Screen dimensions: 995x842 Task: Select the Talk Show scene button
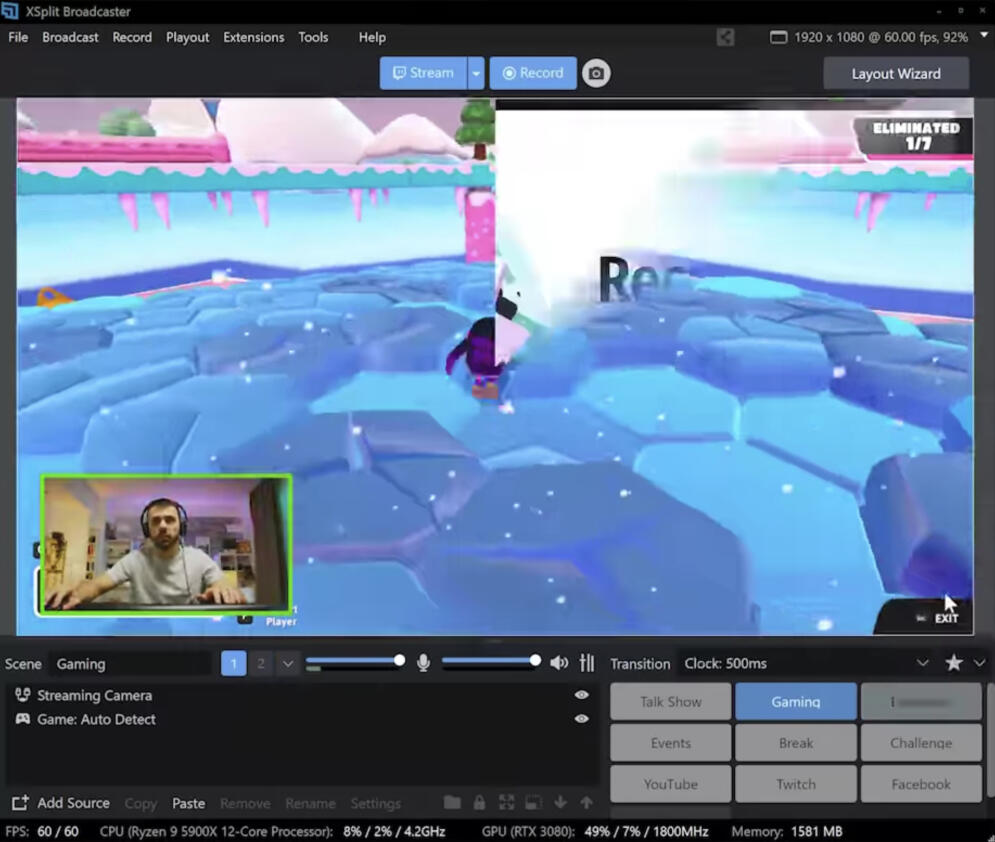pos(670,702)
